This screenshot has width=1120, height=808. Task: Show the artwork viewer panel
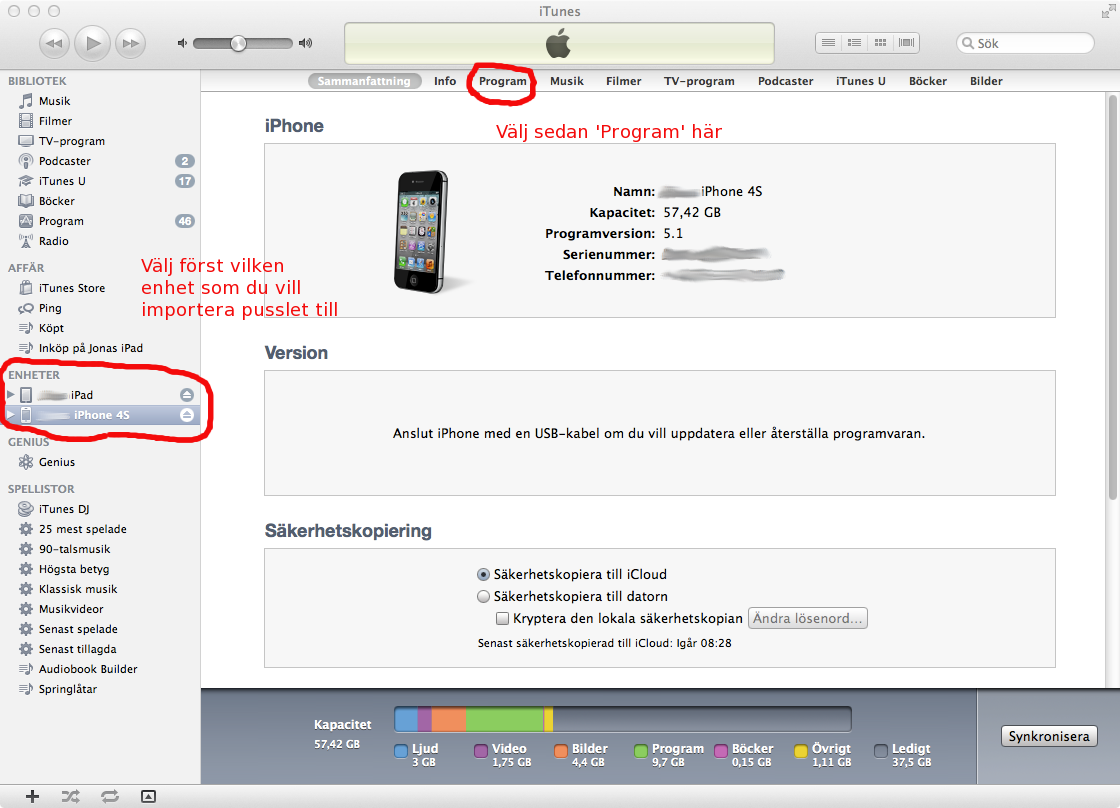point(149,797)
